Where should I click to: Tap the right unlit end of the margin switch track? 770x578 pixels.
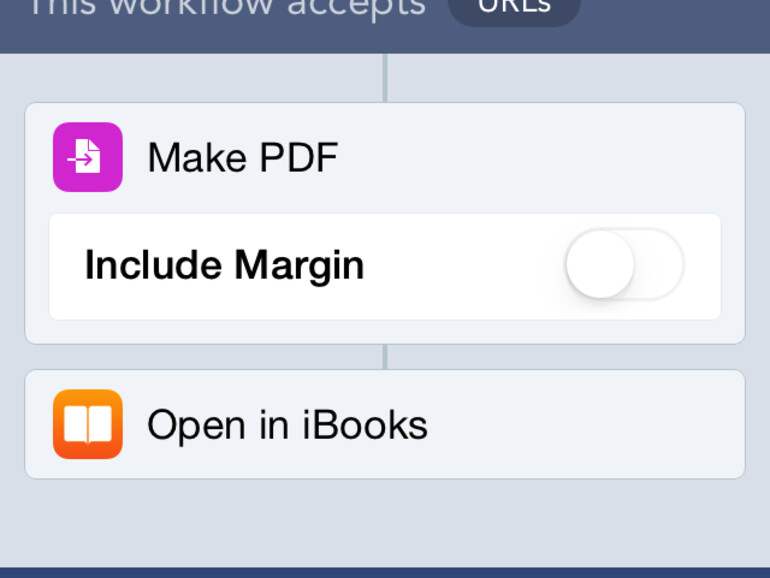tap(662, 265)
